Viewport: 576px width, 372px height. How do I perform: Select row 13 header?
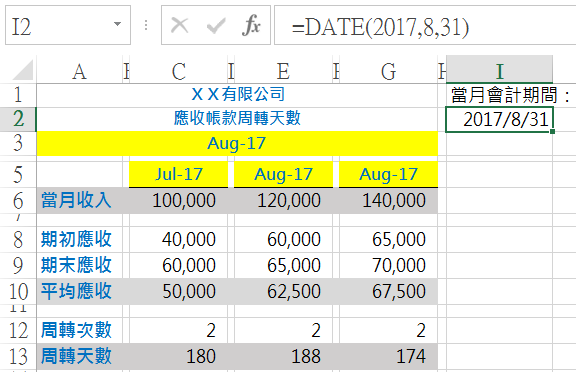click(18, 356)
